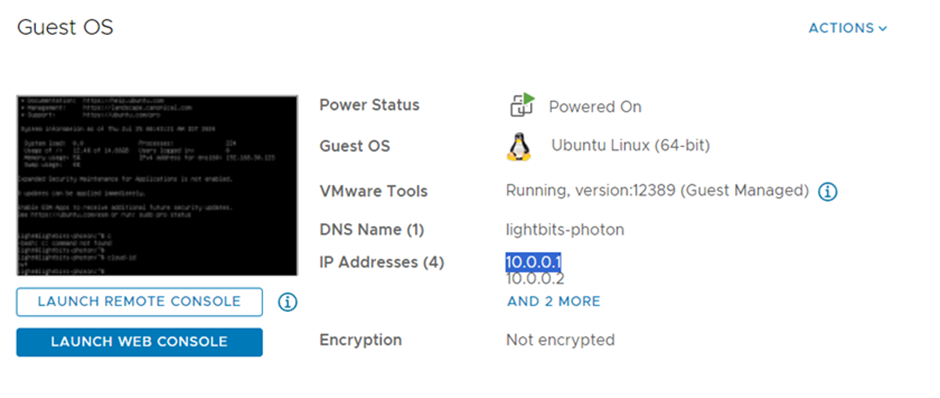Expand the AND 2 MORE addresses link

pos(553,301)
